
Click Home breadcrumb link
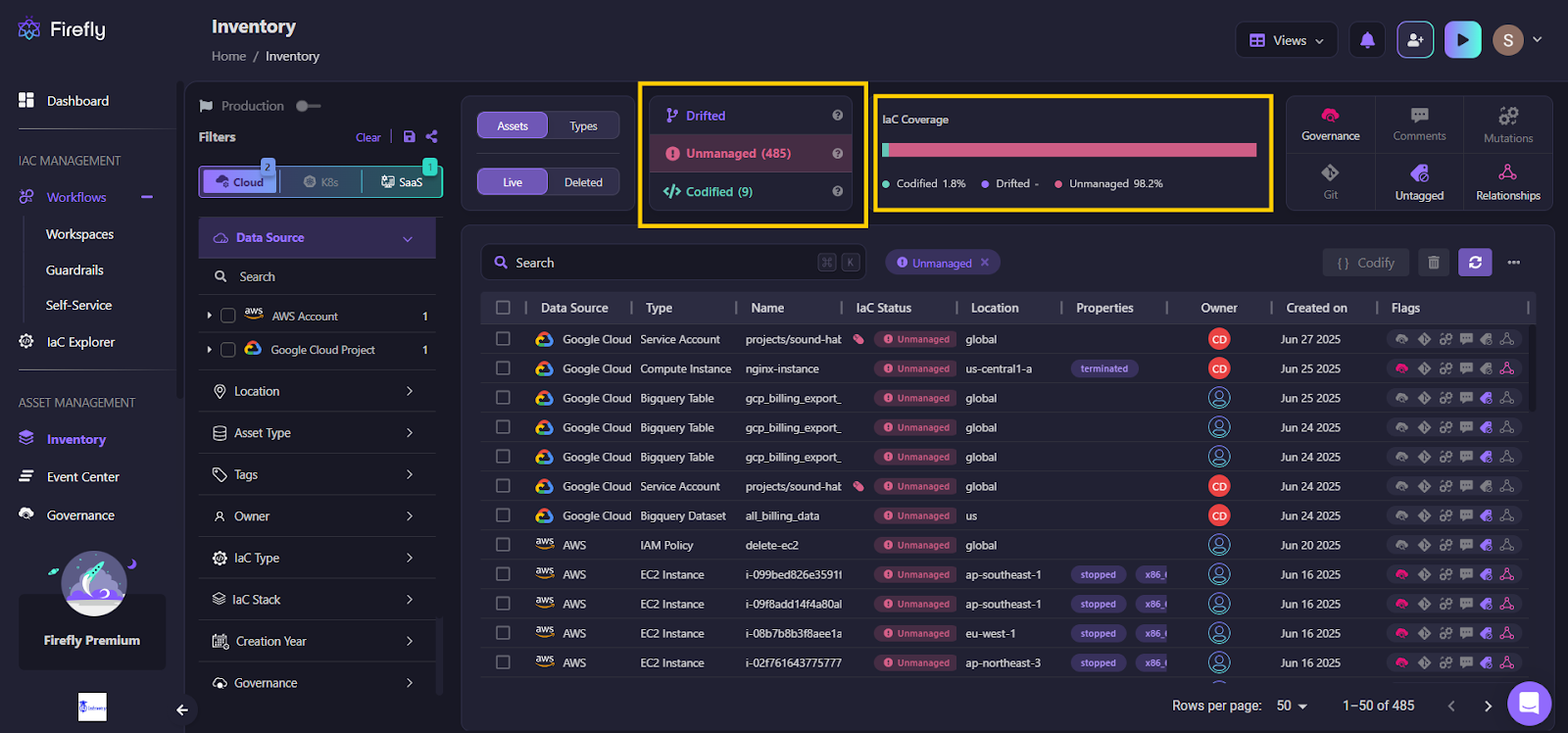pos(228,57)
